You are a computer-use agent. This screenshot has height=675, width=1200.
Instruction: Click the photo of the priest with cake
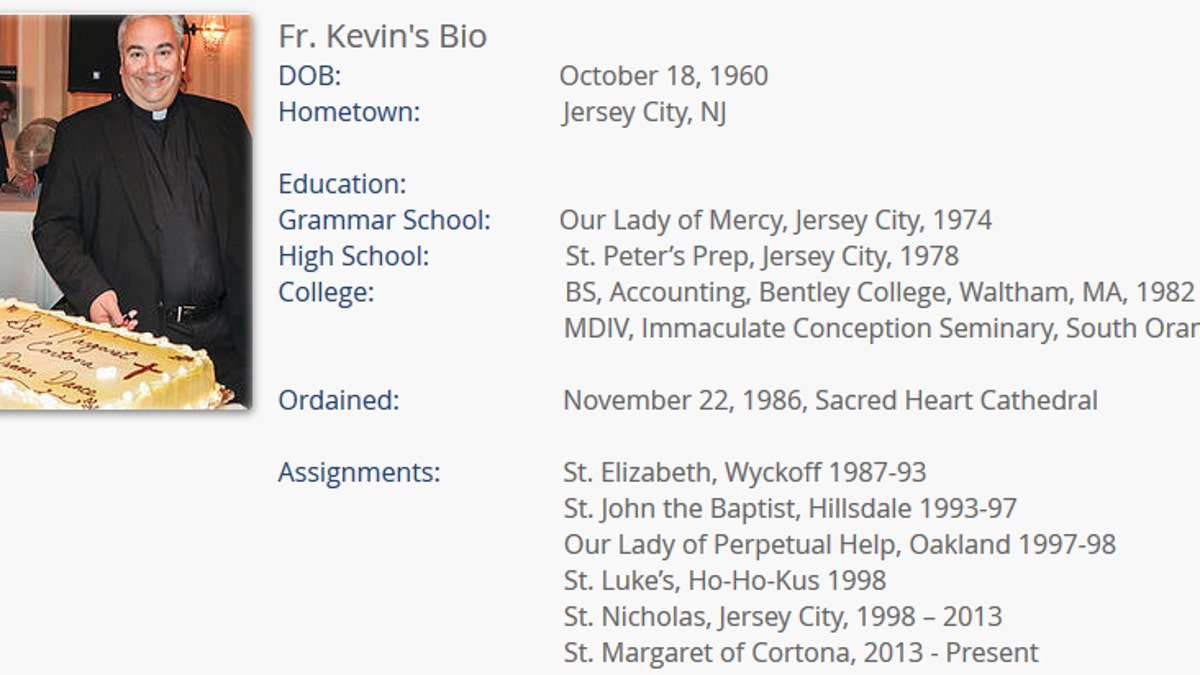(125, 210)
